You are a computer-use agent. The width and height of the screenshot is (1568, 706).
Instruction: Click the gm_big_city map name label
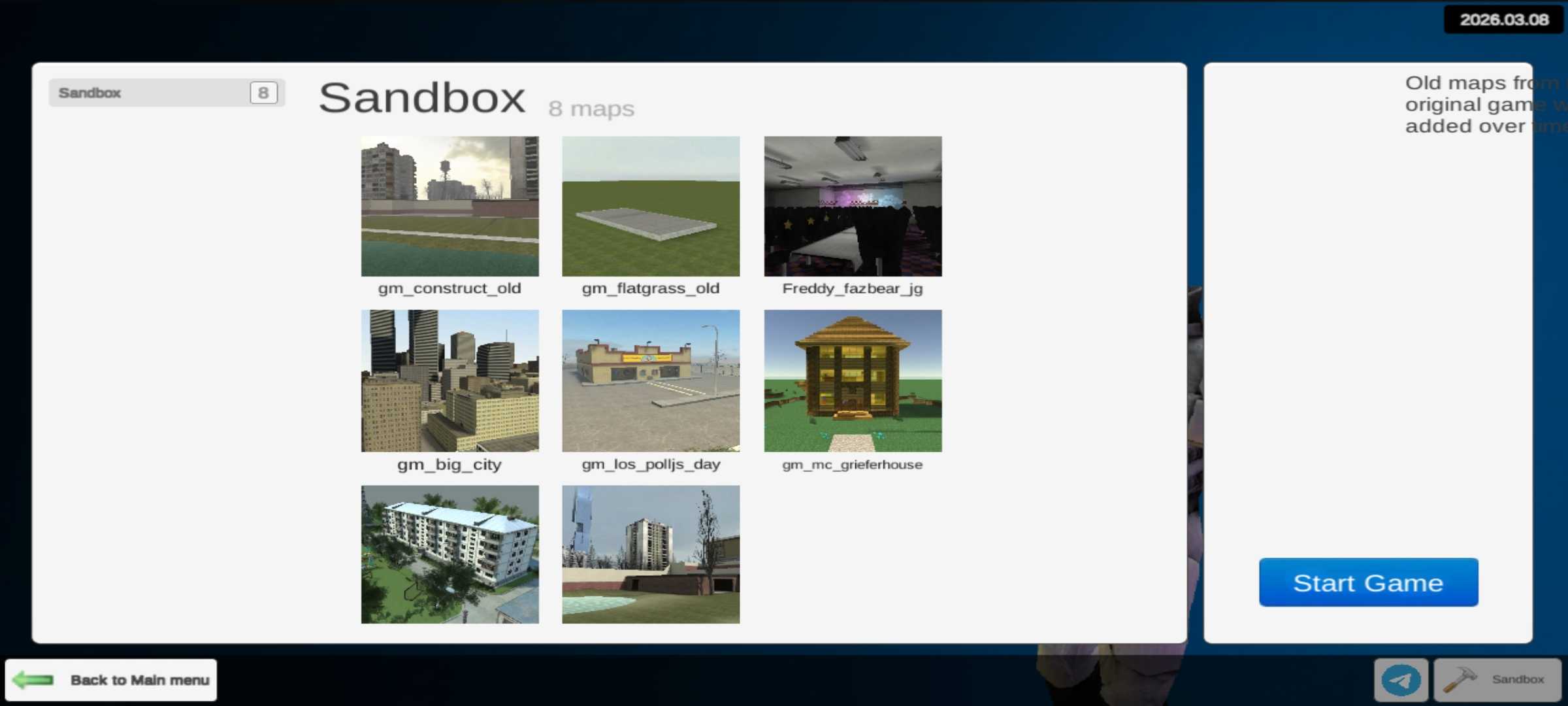(x=449, y=465)
